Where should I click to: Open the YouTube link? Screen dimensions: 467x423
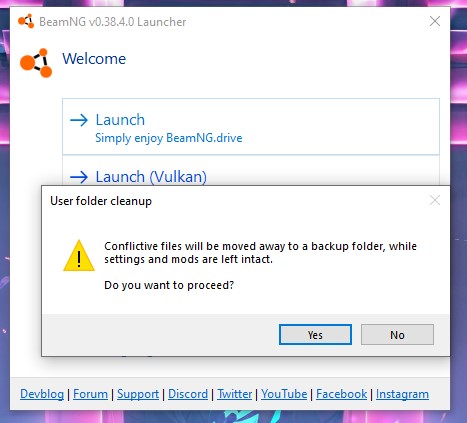284,394
